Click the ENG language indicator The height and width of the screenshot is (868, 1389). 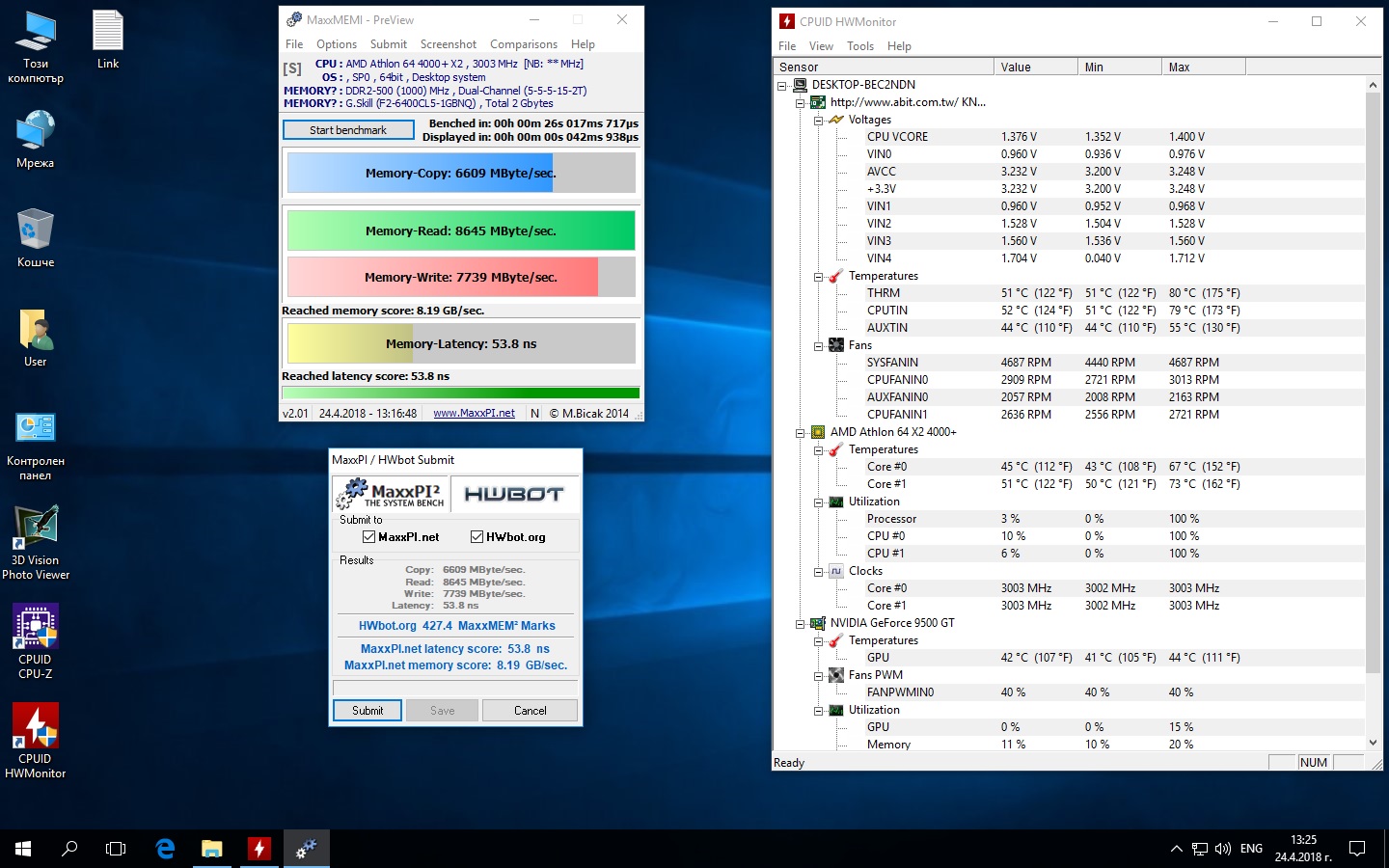click(1252, 849)
